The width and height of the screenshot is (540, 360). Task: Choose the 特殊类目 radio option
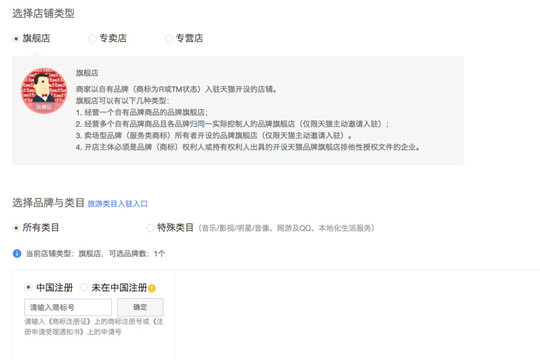(x=150, y=228)
